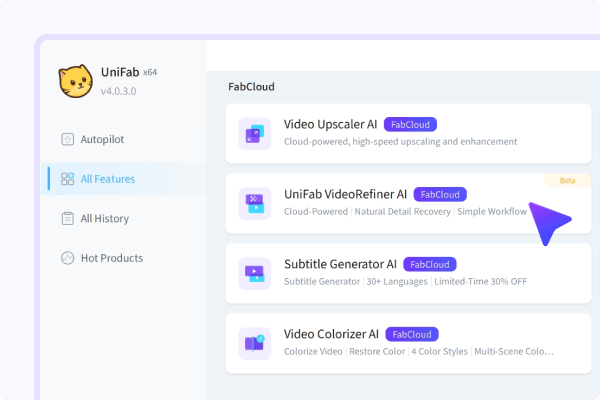
Task: Click the Video Colorizer AI icon
Action: pos(254,343)
